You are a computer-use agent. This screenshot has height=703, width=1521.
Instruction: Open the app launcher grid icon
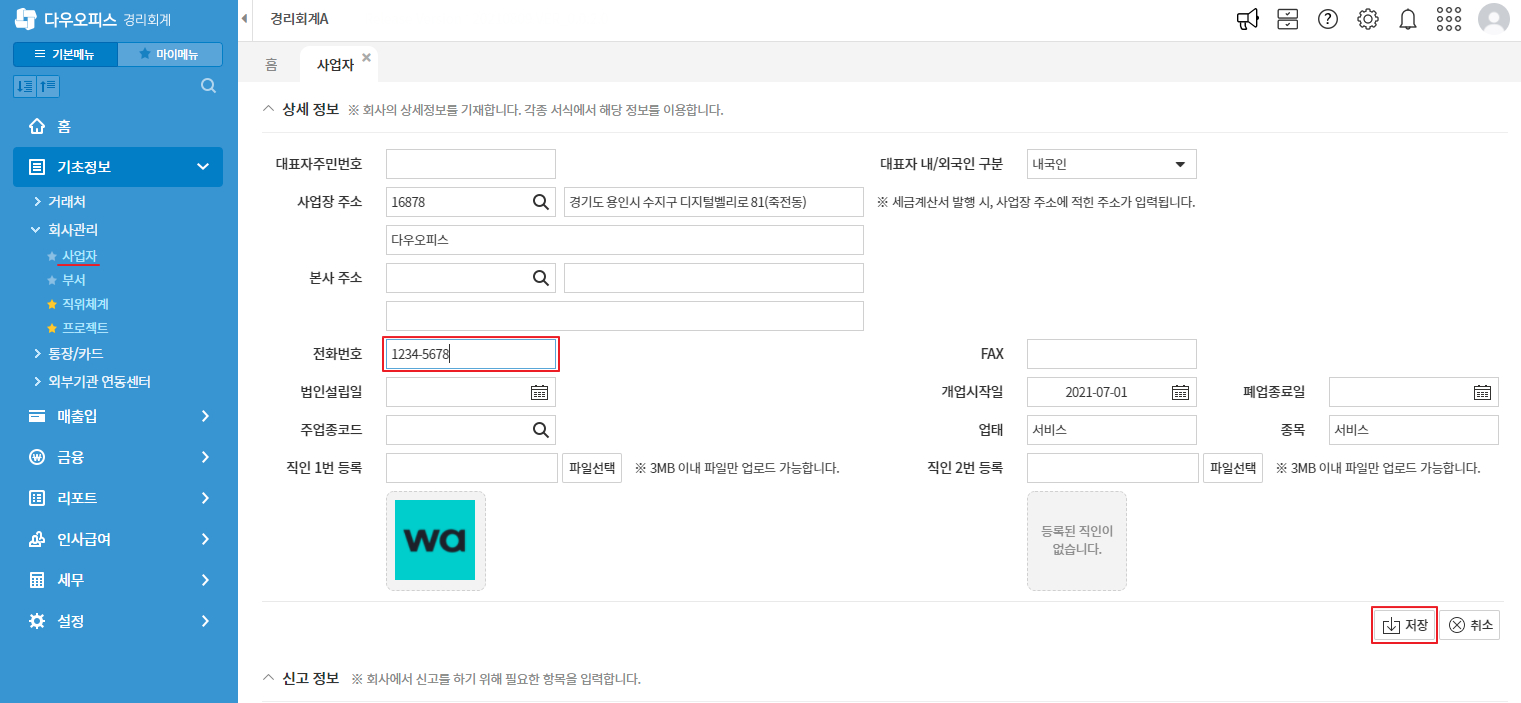click(1447, 18)
